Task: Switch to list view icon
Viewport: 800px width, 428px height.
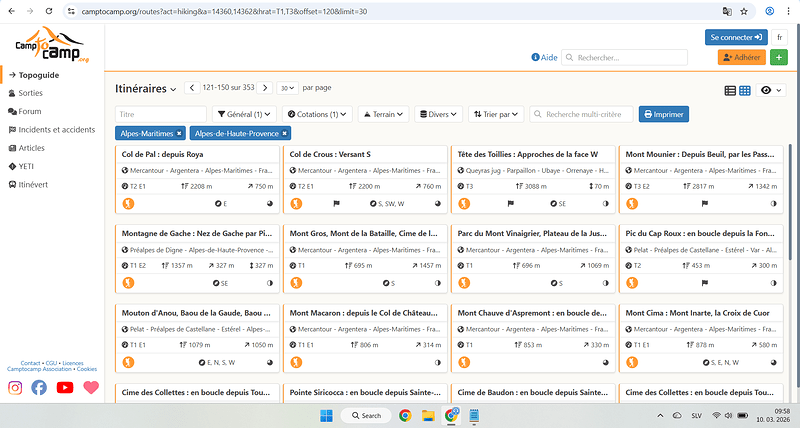Action: [x=730, y=90]
